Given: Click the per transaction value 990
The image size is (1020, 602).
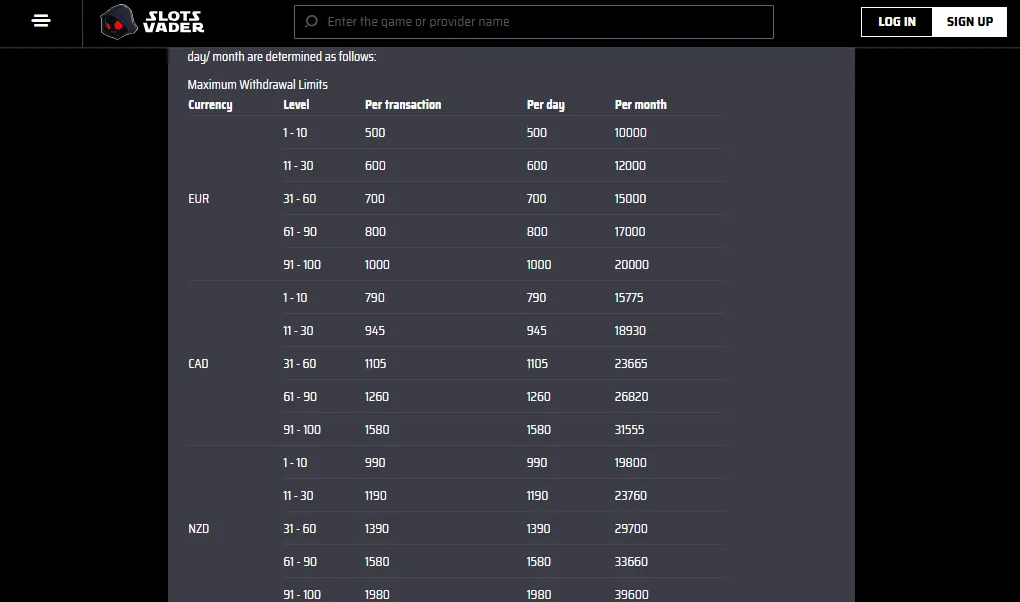Looking at the screenshot, I should click(x=375, y=463).
